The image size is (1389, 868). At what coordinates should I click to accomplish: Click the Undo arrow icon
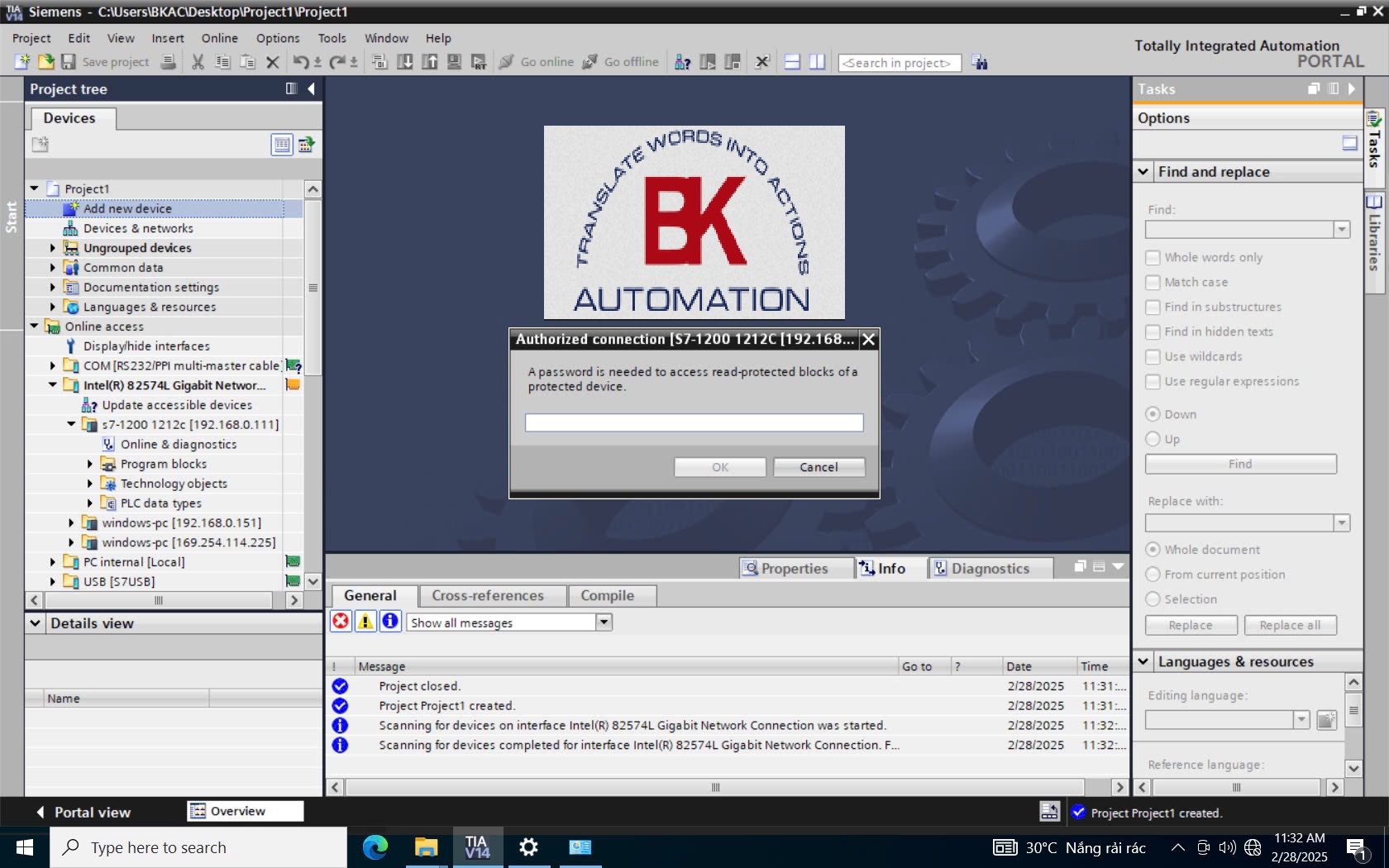click(x=301, y=62)
